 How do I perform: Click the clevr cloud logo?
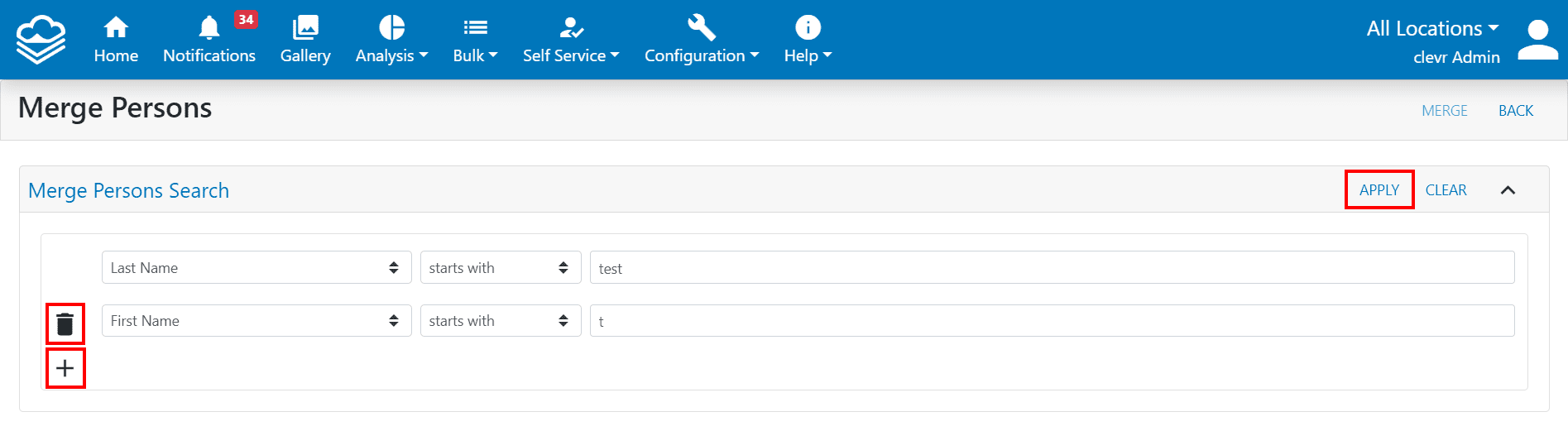click(x=41, y=39)
